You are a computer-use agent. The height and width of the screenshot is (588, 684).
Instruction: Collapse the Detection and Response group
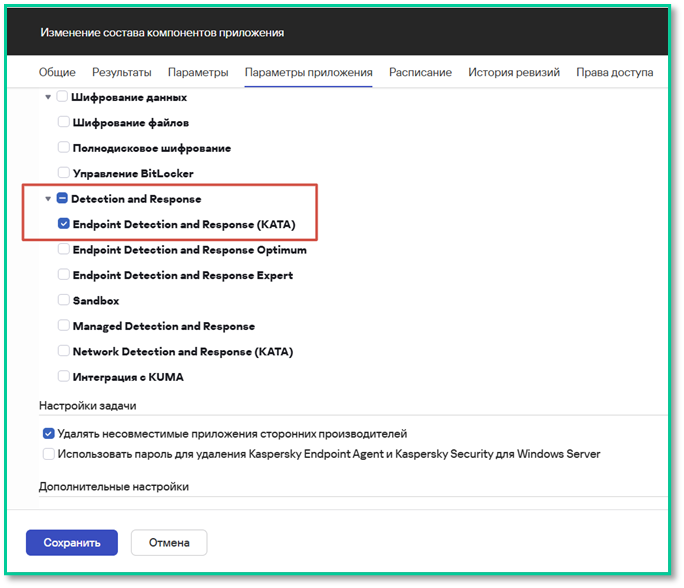click(48, 199)
